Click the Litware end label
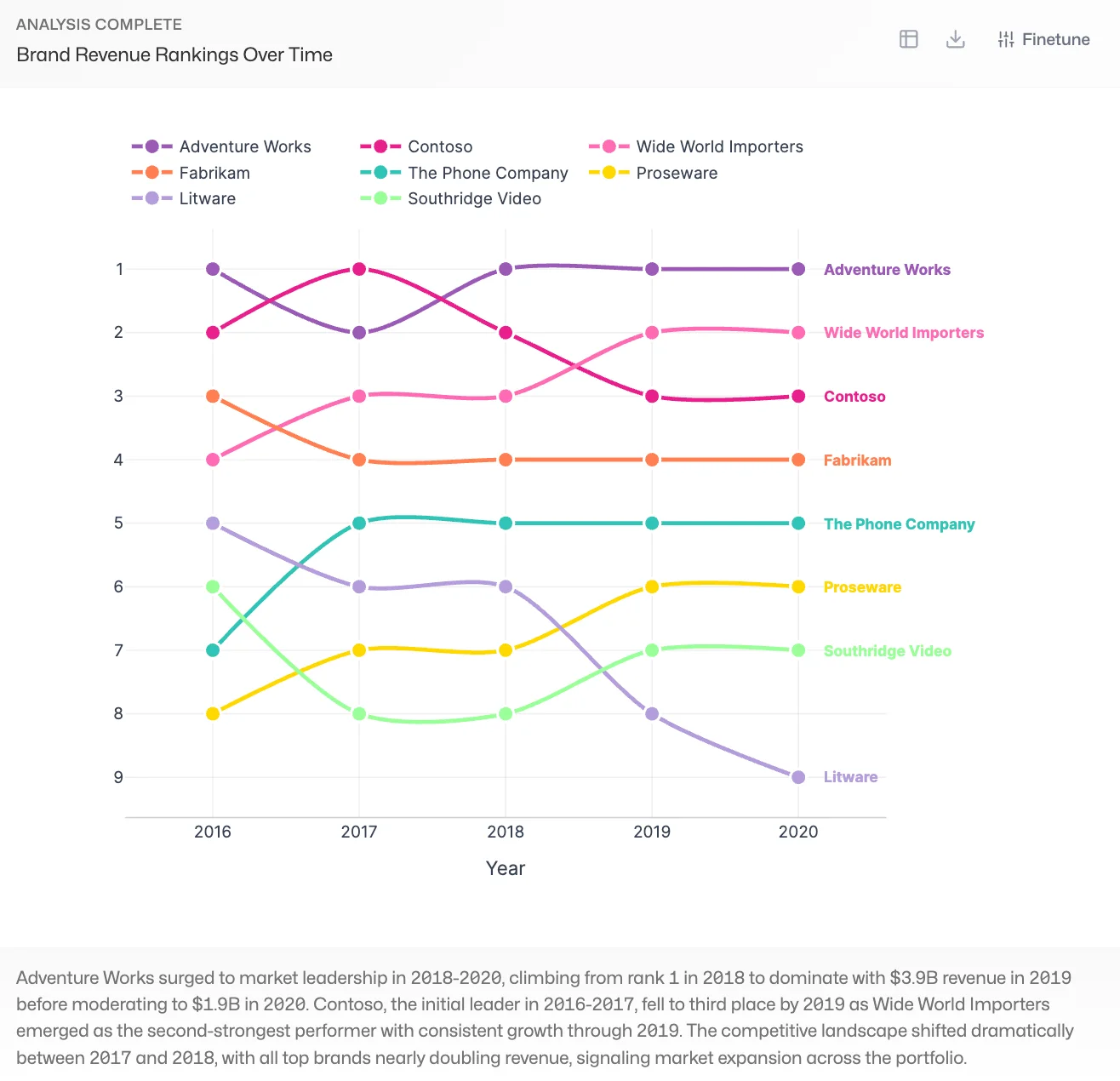Image resolution: width=1120 pixels, height=1081 pixels. click(850, 776)
